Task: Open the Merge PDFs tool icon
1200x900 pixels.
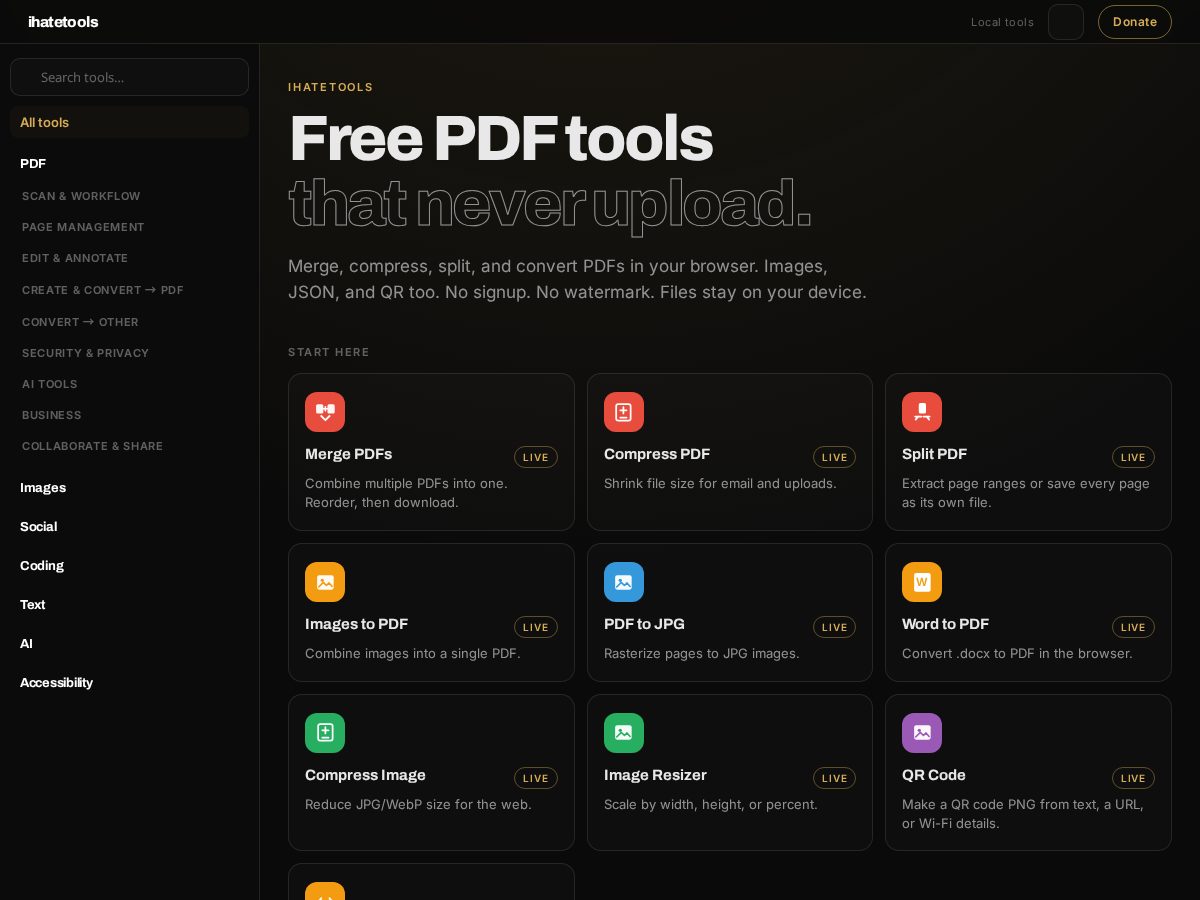Action: coord(325,412)
